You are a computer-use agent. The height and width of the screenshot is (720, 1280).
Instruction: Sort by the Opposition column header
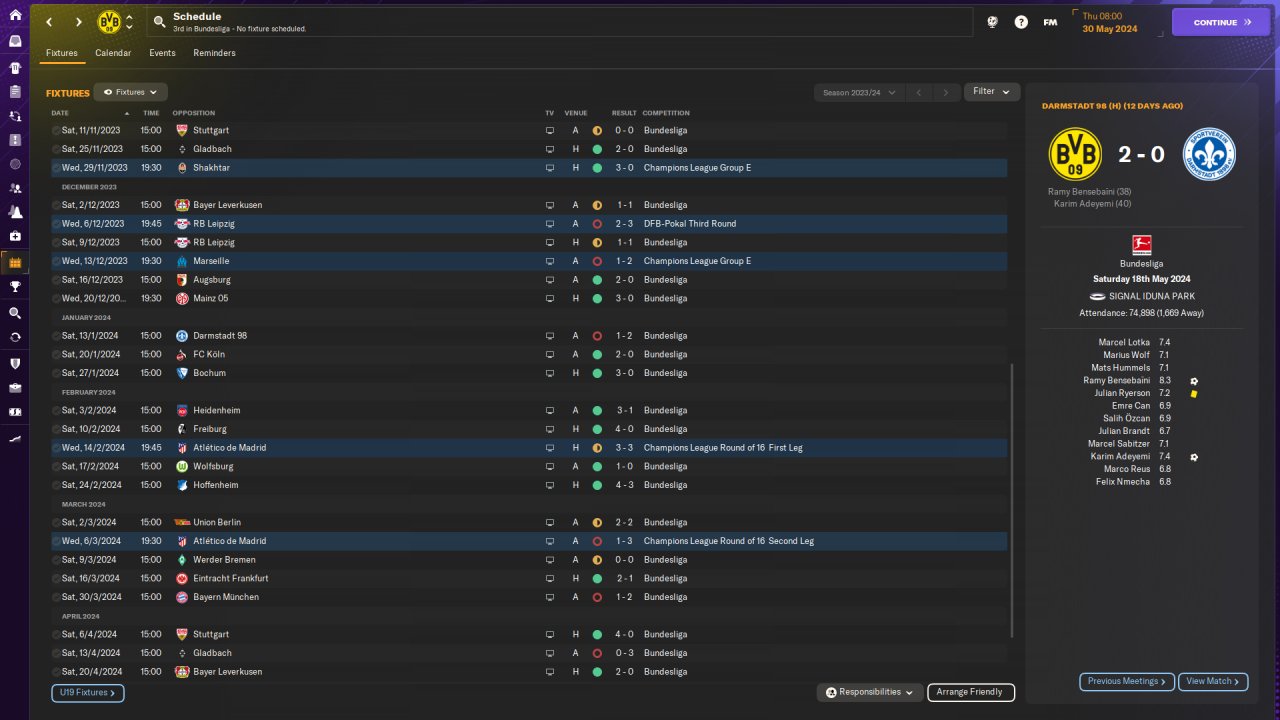click(194, 113)
